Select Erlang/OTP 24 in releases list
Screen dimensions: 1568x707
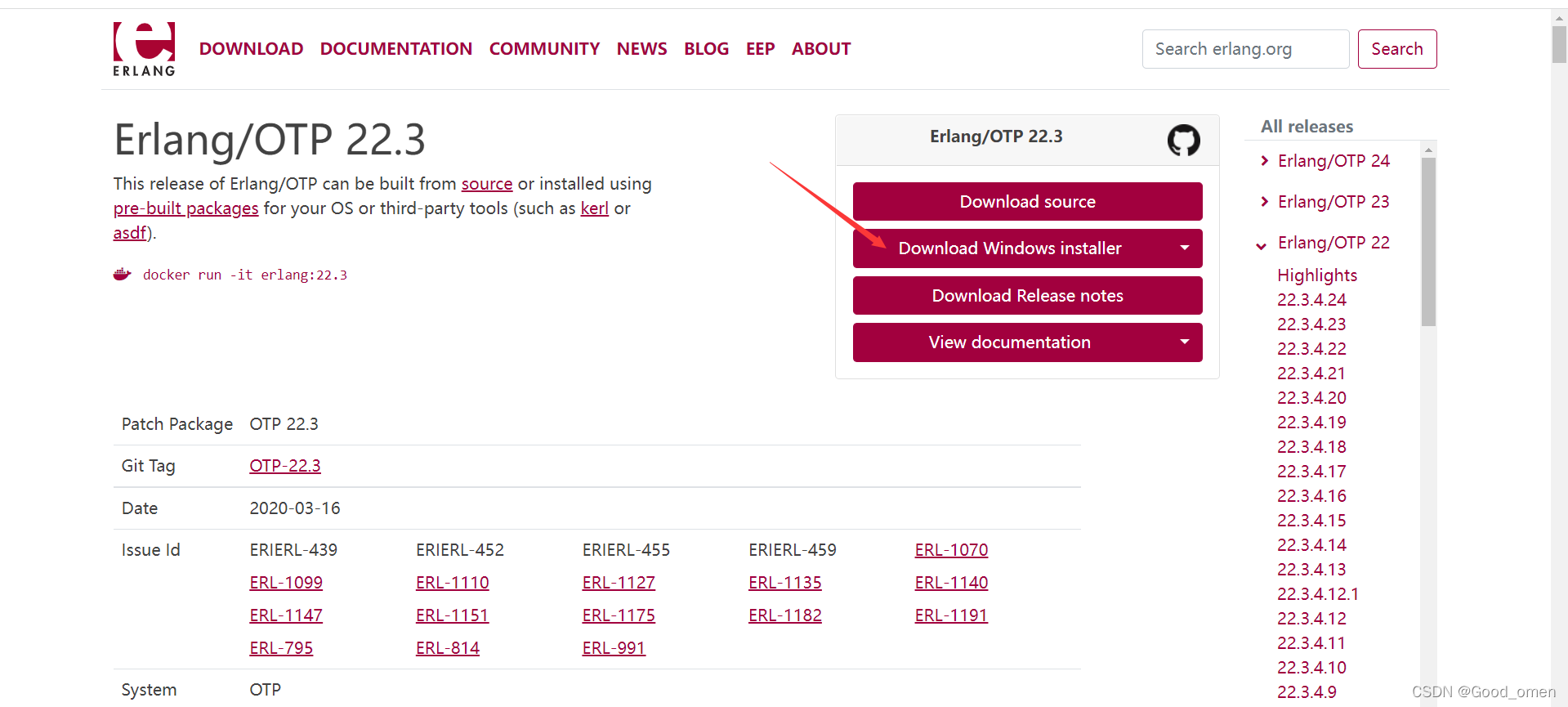[1333, 161]
